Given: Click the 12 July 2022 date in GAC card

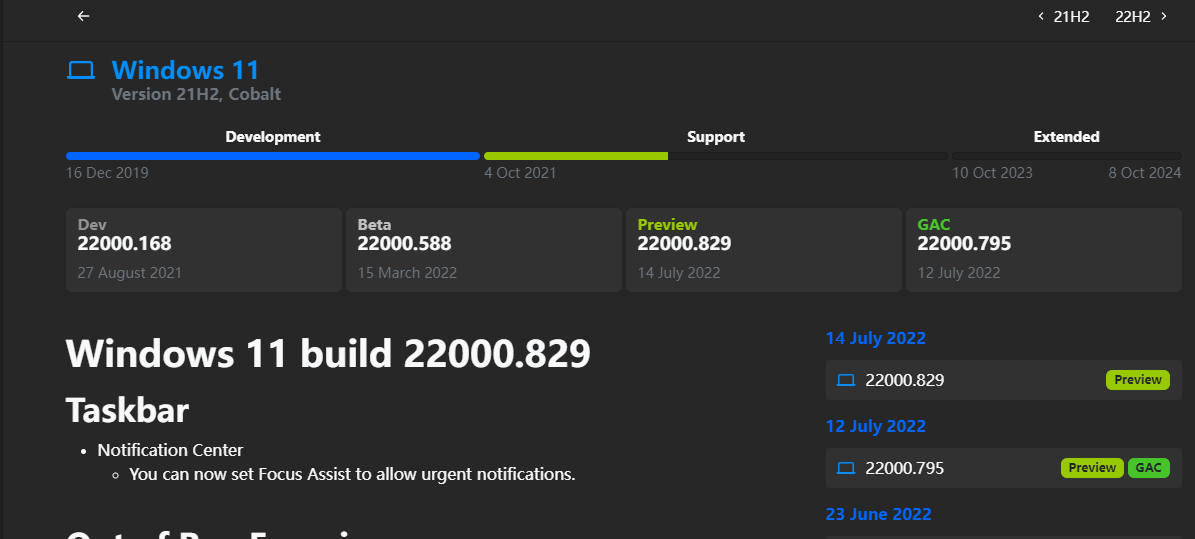Looking at the screenshot, I should [x=959, y=273].
